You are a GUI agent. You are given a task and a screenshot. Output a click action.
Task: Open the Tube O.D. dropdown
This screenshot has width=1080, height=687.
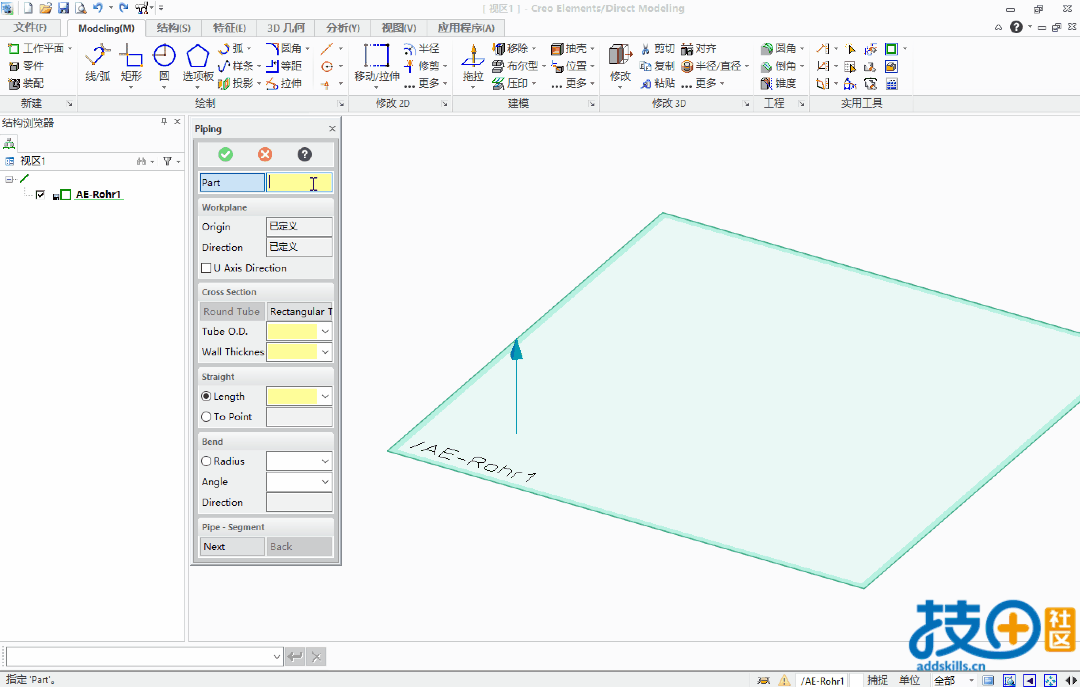(x=325, y=331)
